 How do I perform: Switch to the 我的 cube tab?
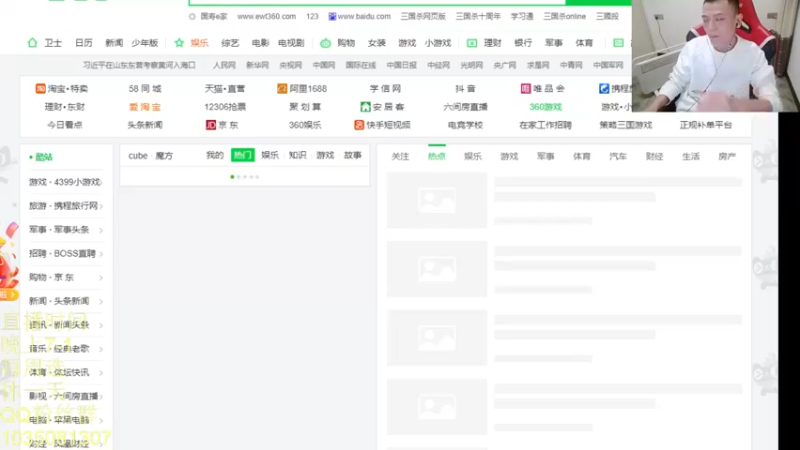click(x=215, y=155)
